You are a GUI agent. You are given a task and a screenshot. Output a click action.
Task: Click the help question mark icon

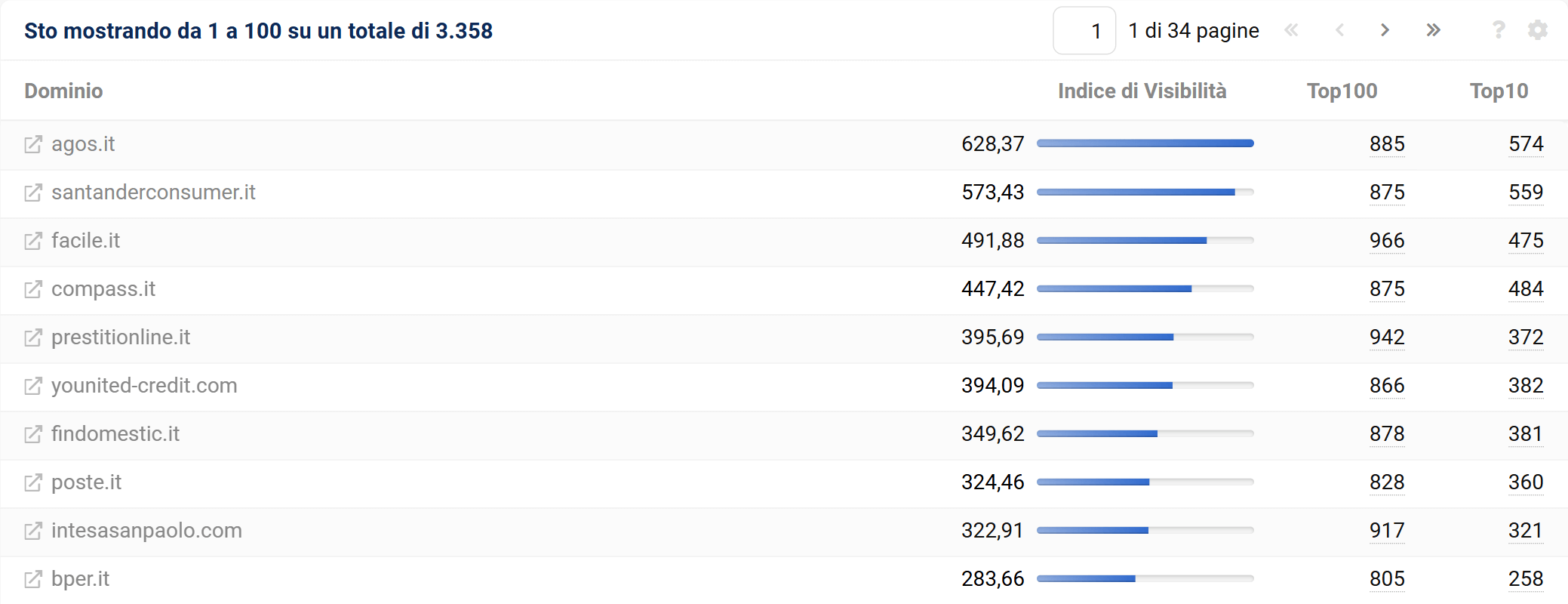click(x=1499, y=30)
